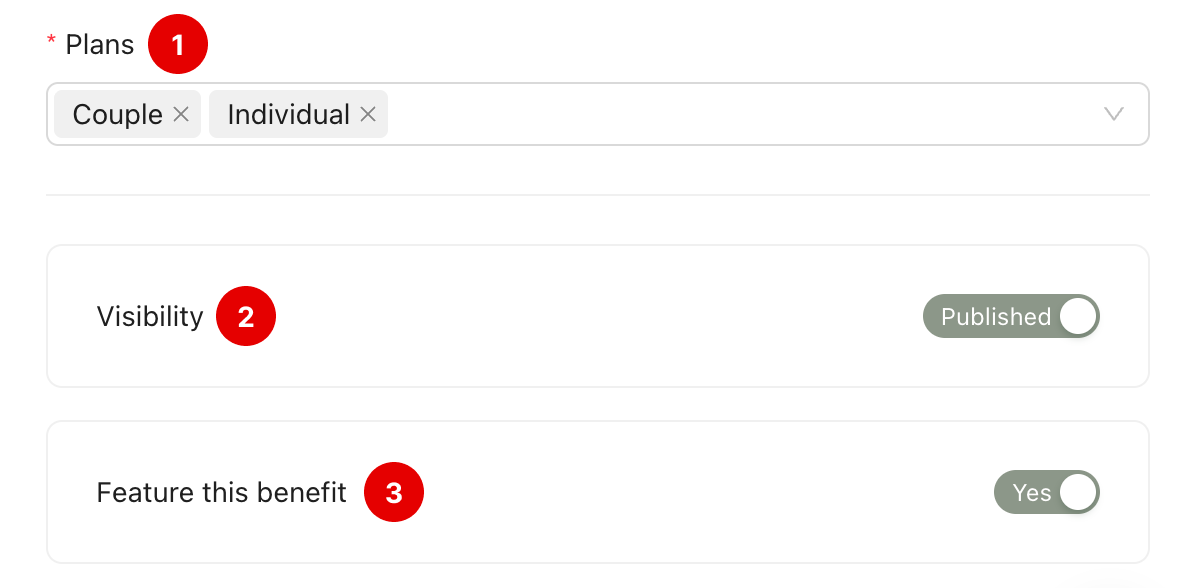Click the Visibility label text
This screenshot has height=588, width=1192.
[150, 317]
